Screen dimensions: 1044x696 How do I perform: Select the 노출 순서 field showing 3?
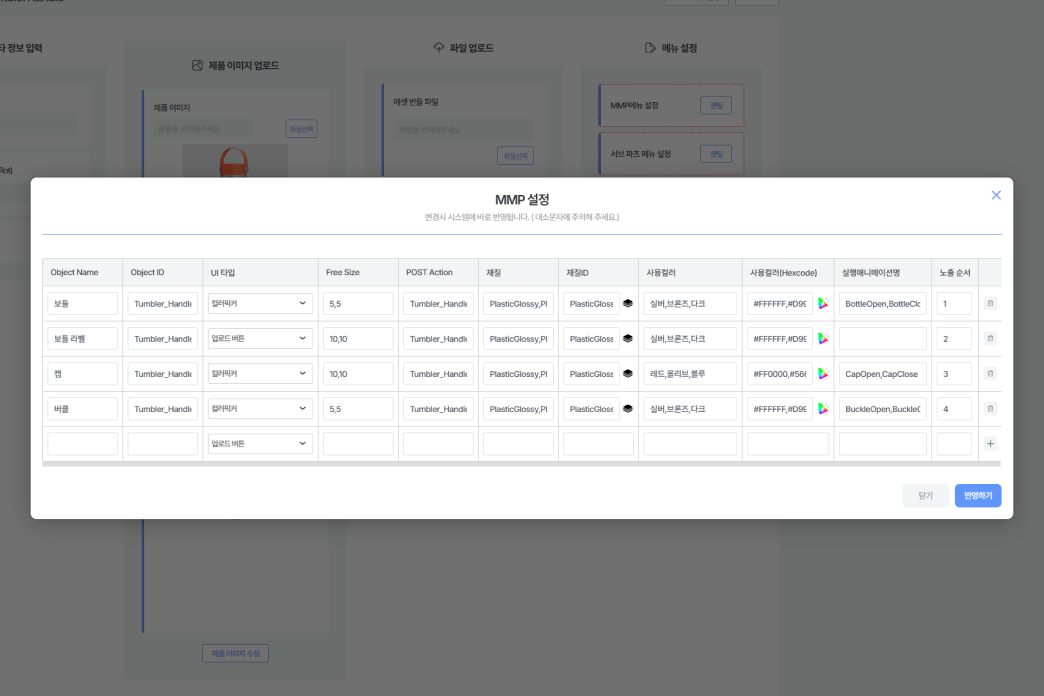pyautogui.click(x=954, y=374)
